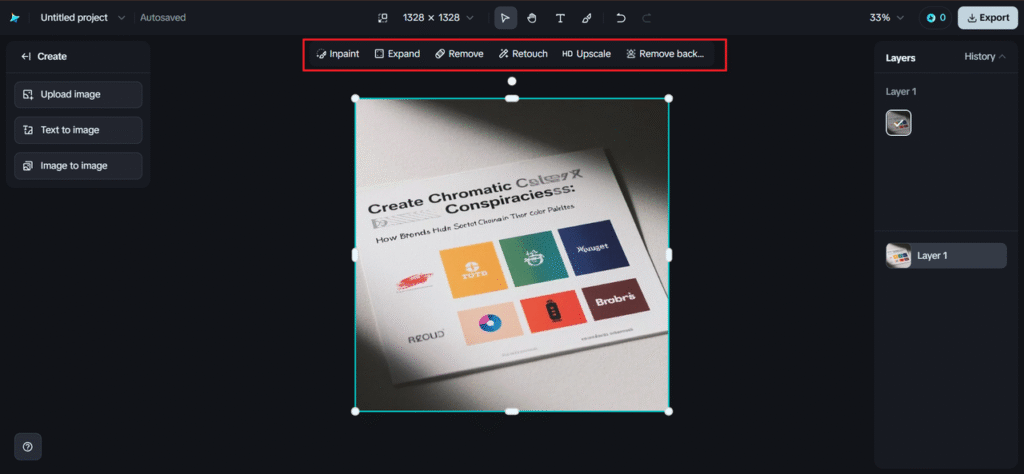
Task: Open the Untitled project name dropdown
Action: tap(82, 18)
